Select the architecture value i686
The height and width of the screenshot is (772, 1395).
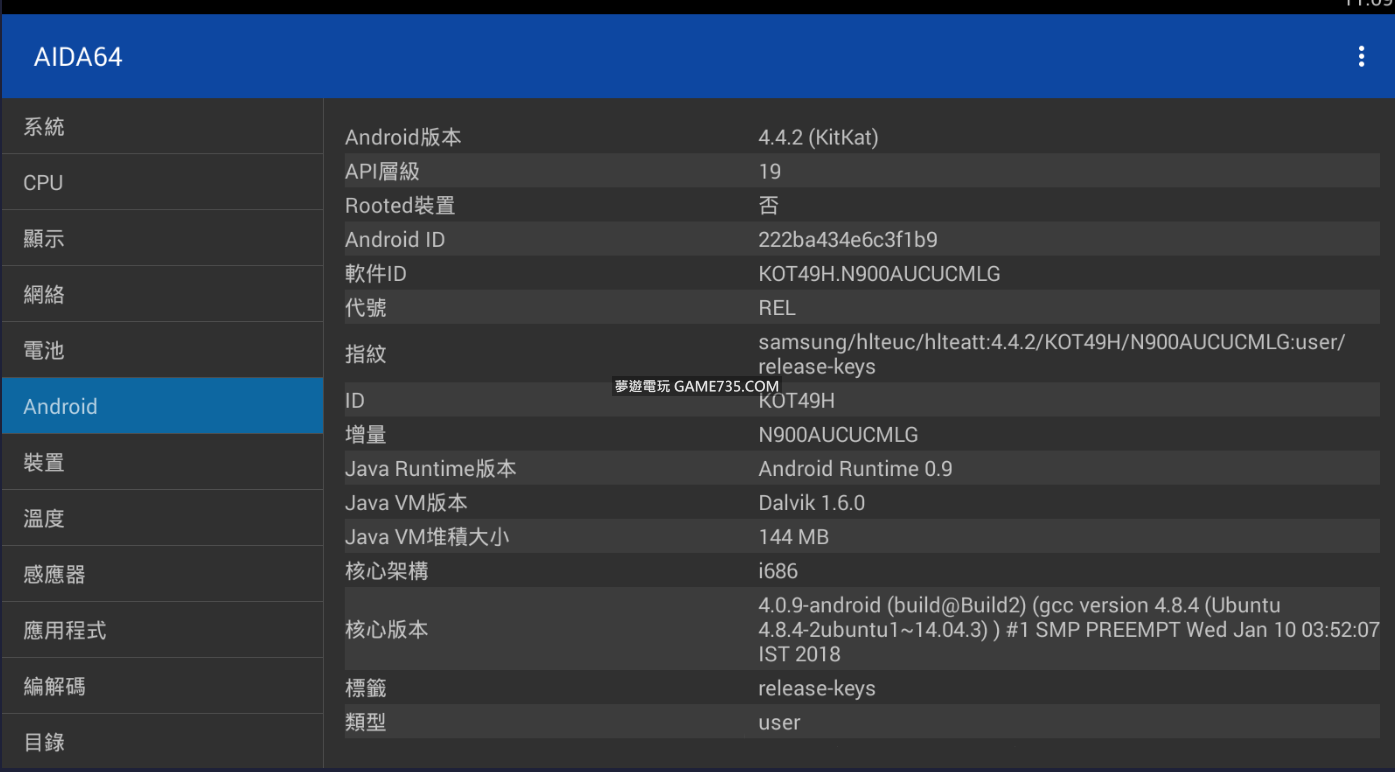pos(778,570)
